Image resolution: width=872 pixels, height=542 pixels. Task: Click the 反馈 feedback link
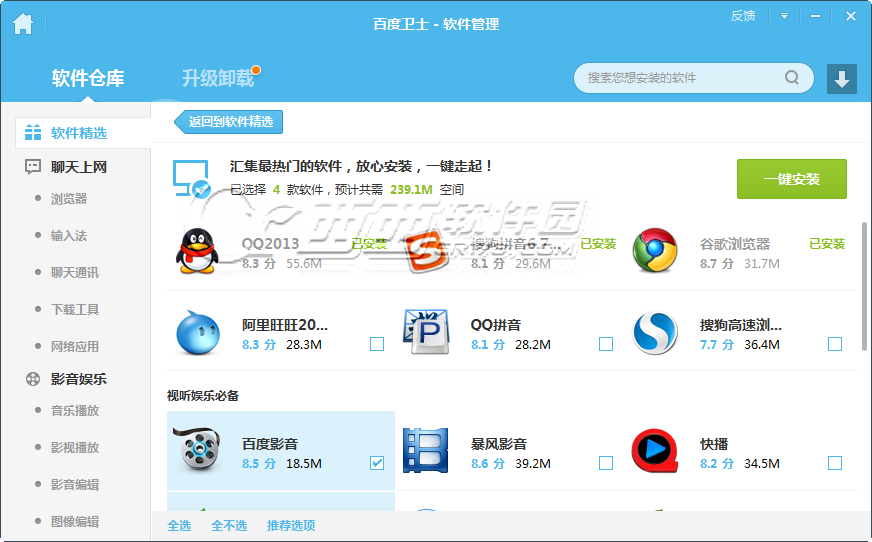pos(743,16)
